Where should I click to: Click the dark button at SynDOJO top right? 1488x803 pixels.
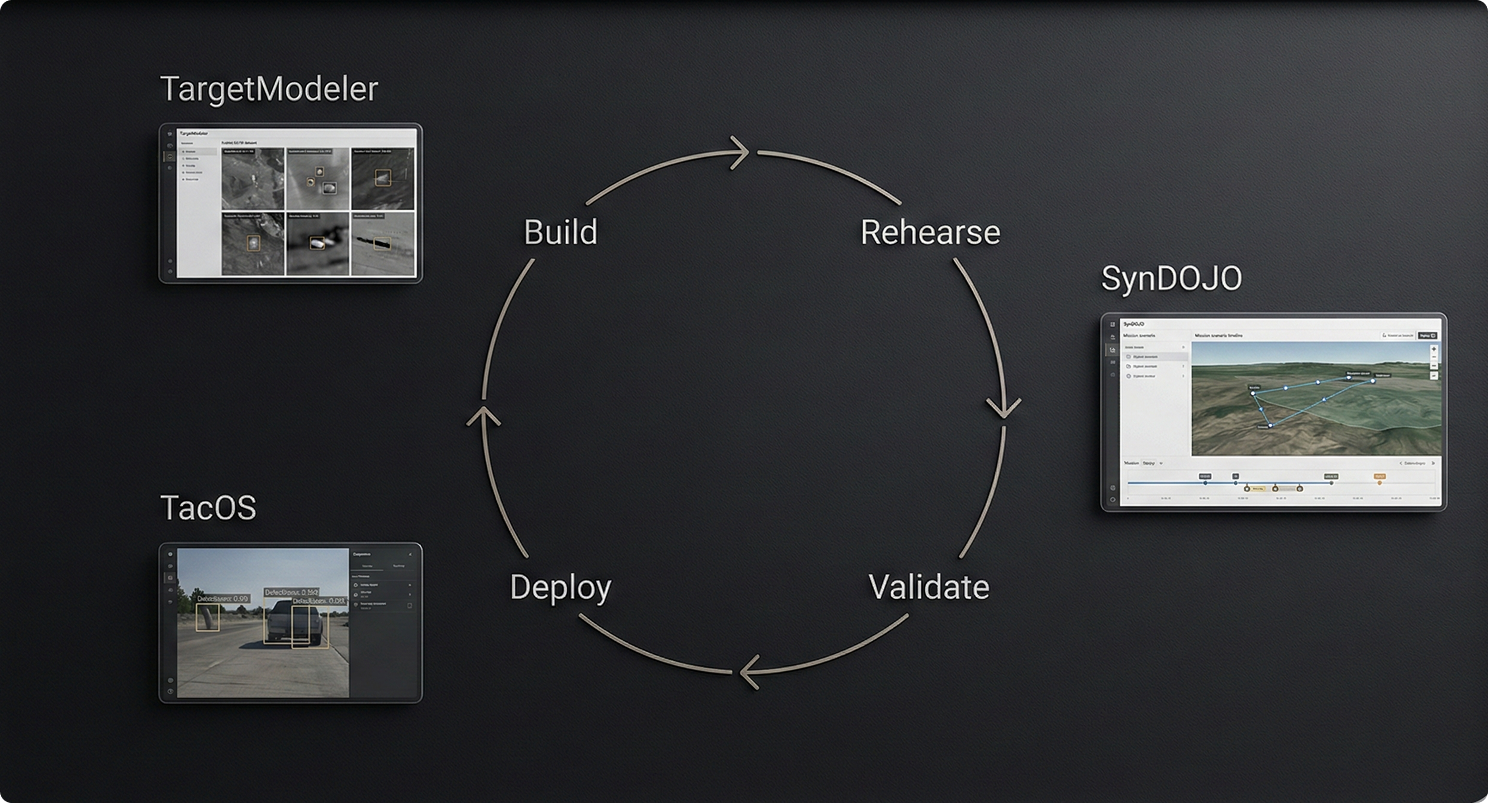pyautogui.click(x=1427, y=335)
